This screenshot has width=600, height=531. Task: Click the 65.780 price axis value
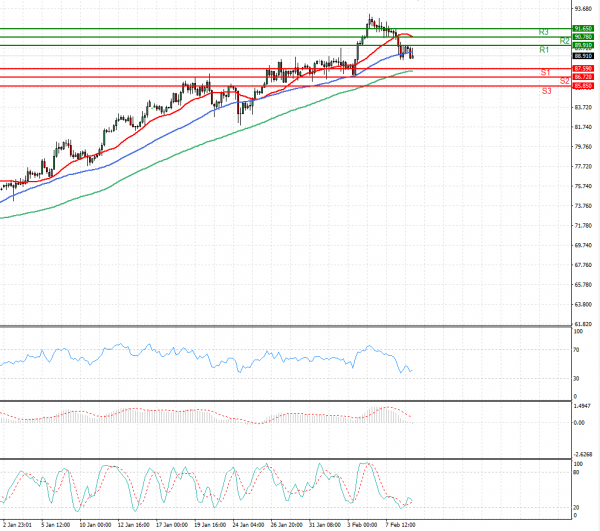pos(583,285)
